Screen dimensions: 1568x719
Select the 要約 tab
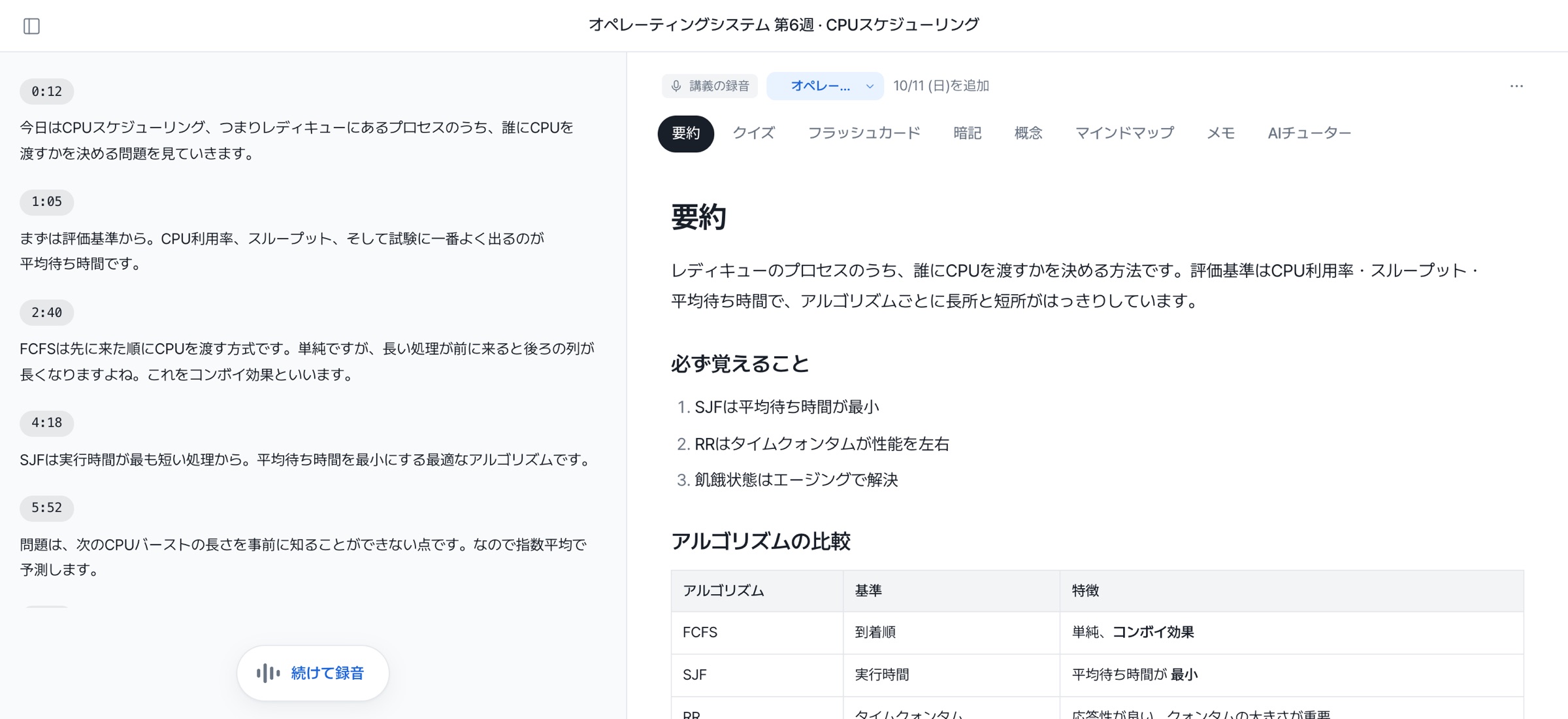(x=685, y=133)
